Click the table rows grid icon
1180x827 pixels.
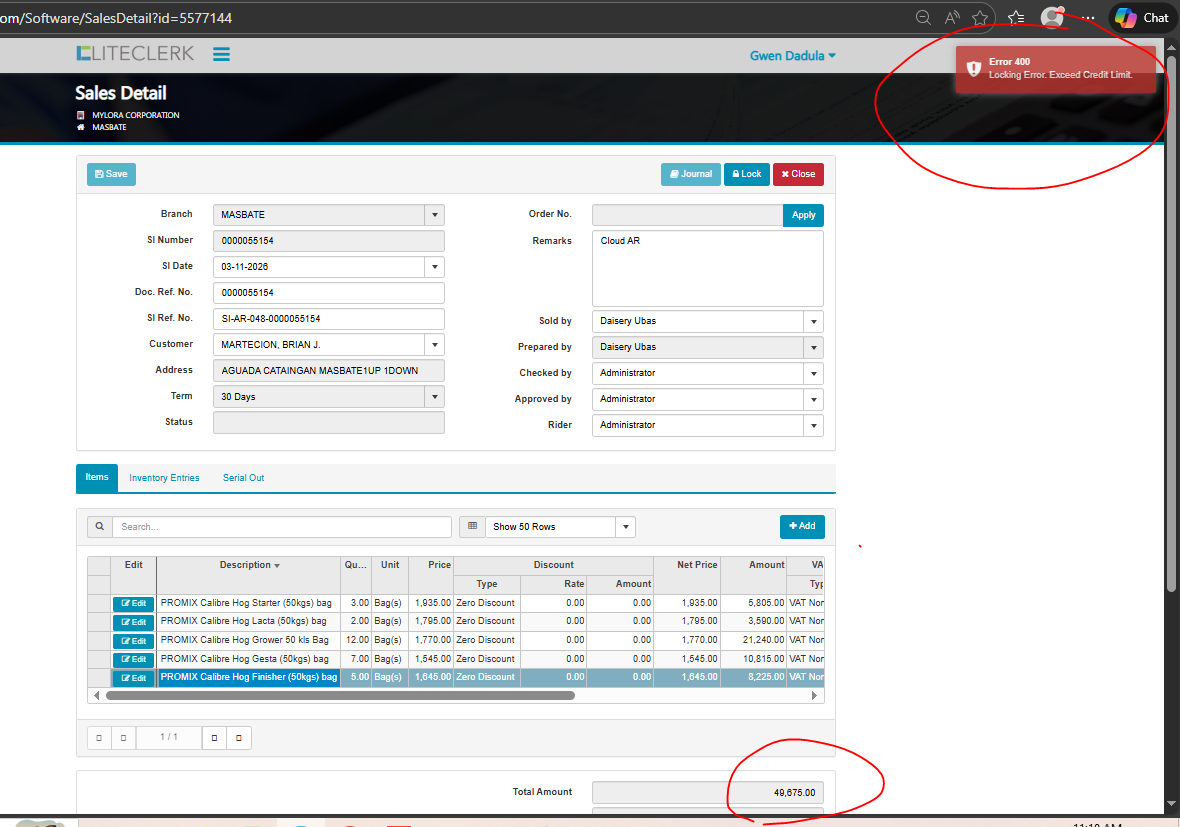(x=472, y=526)
